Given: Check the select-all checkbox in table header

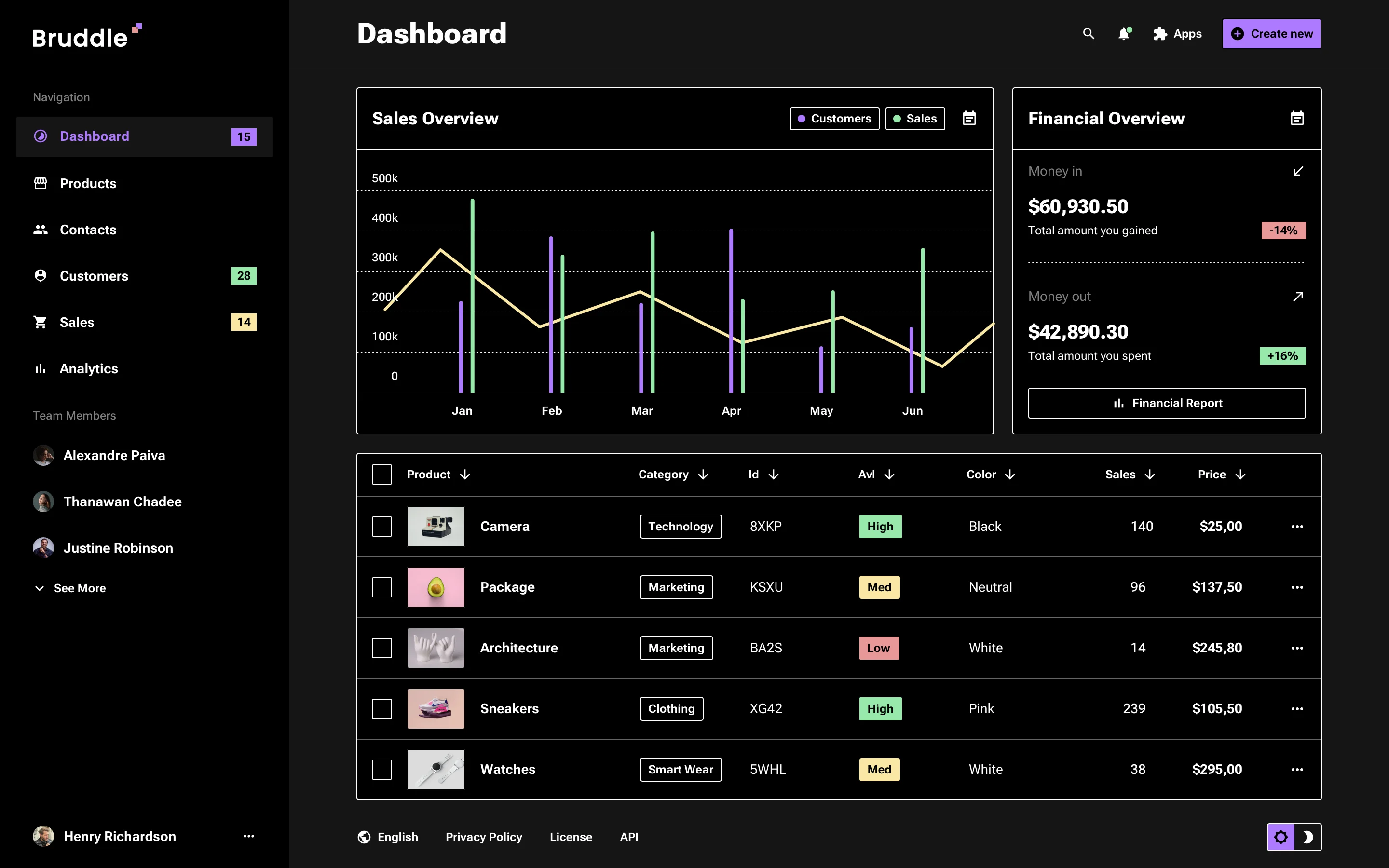Looking at the screenshot, I should (381, 474).
